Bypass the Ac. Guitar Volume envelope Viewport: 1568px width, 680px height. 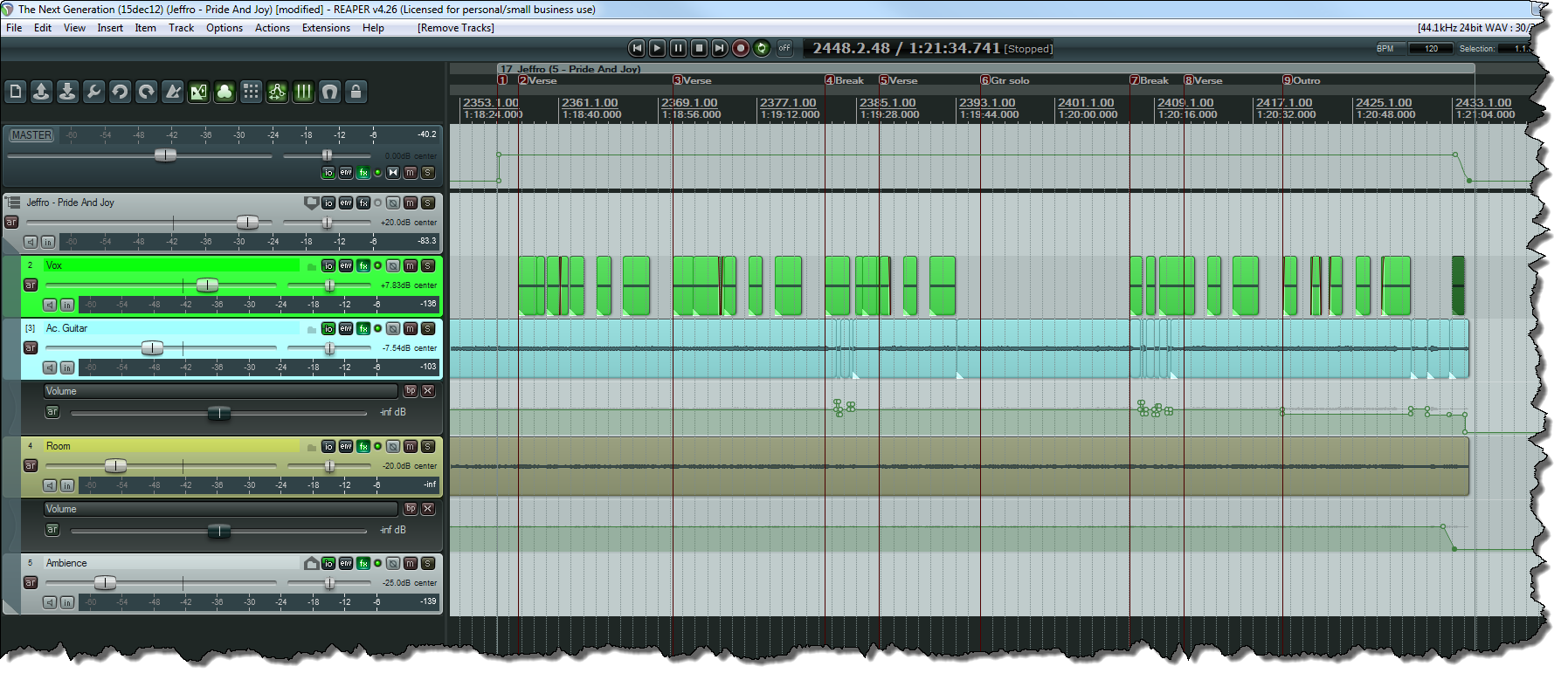click(x=411, y=391)
